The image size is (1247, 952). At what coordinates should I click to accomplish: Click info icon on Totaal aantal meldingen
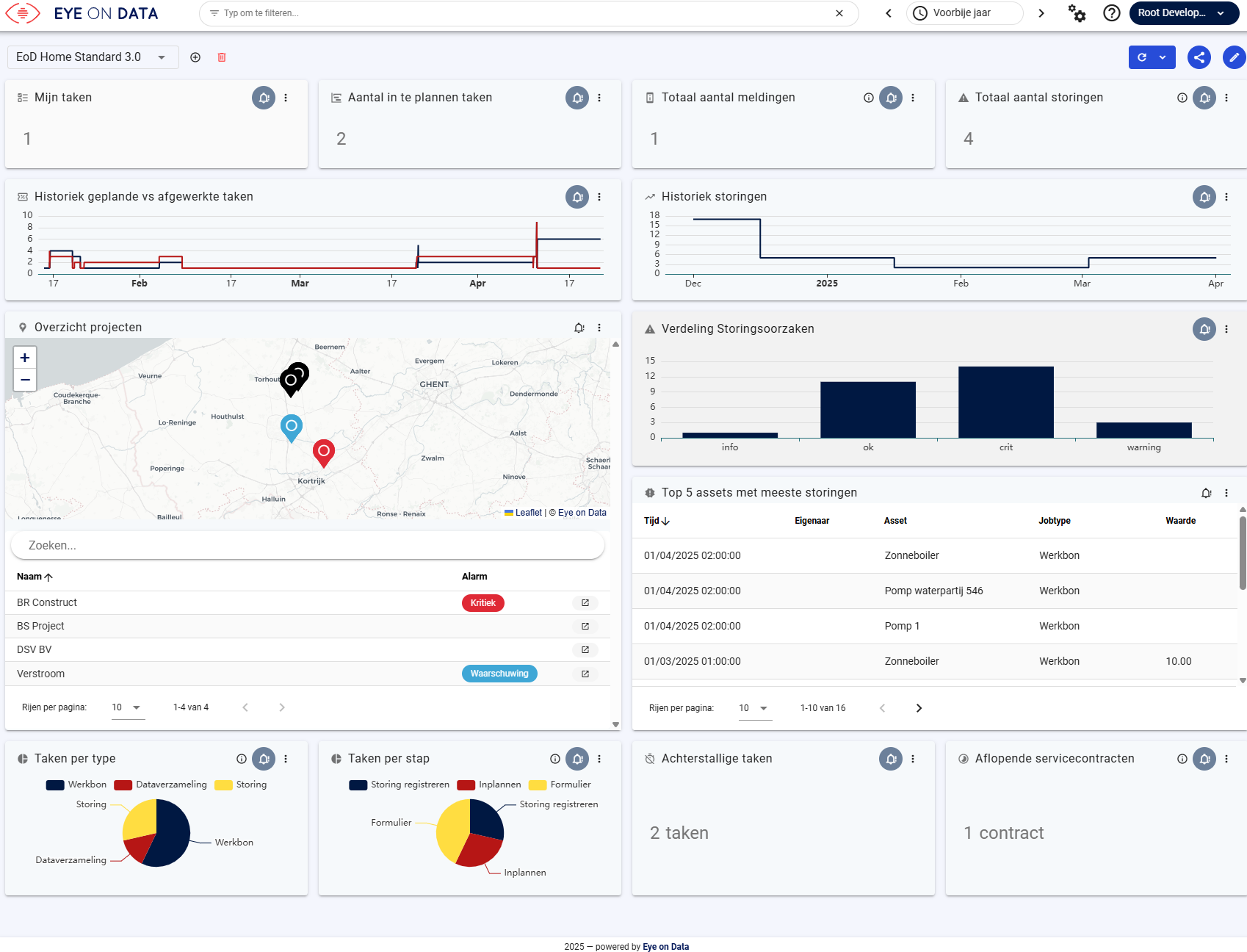click(x=869, y=98)
